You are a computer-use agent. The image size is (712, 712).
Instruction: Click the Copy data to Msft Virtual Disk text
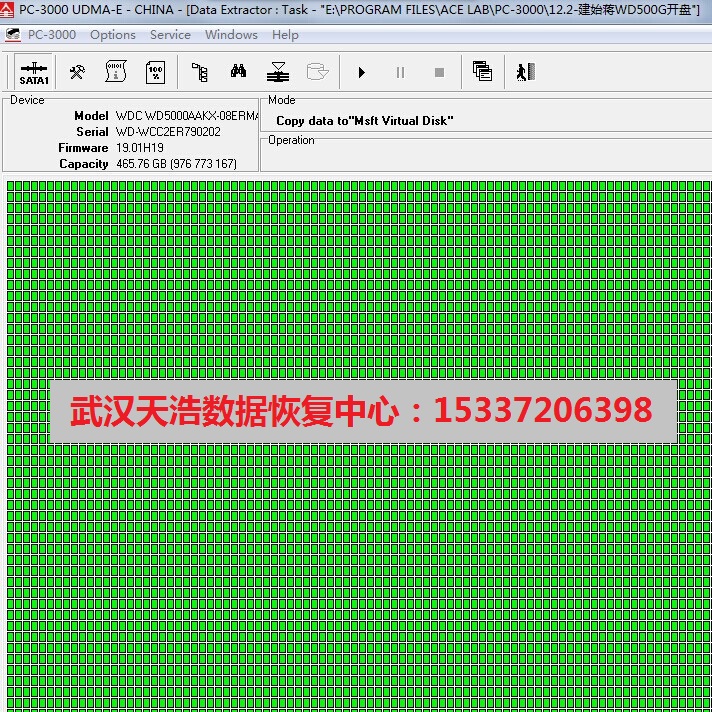364,120
